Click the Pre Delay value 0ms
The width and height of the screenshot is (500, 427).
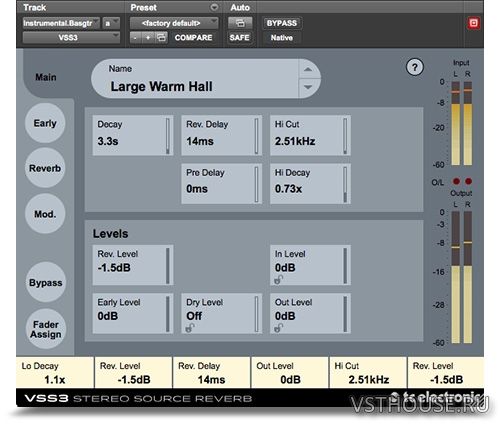pyautogui.click(x=197, y=189)
